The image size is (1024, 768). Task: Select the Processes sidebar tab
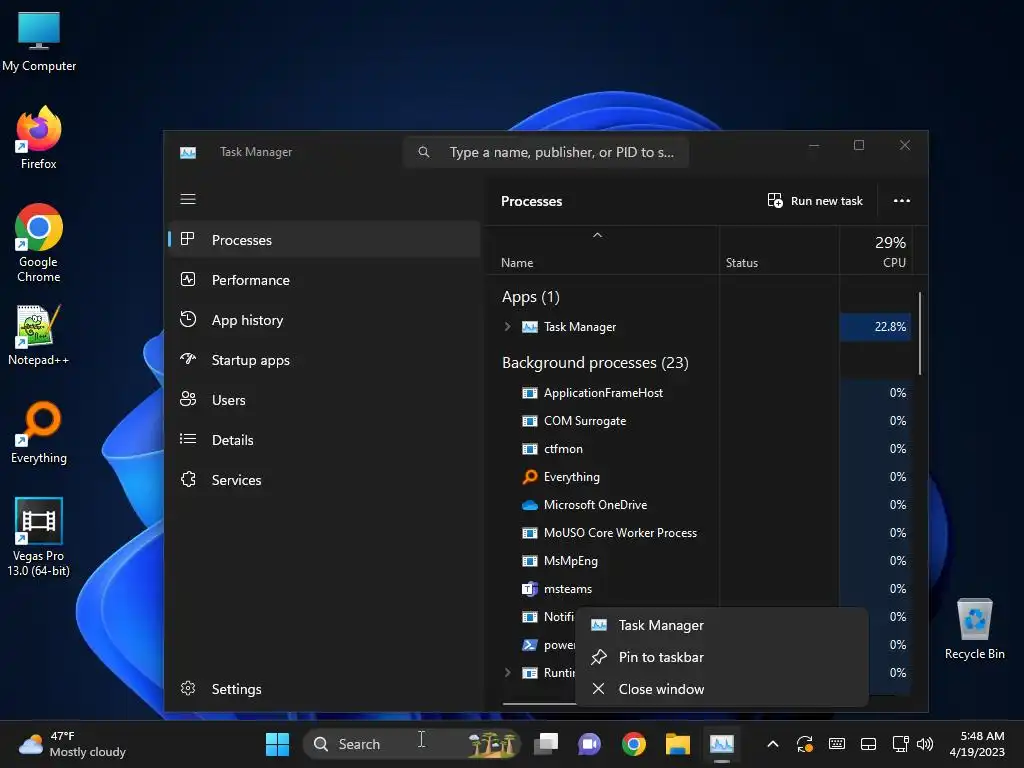[325, 240]
